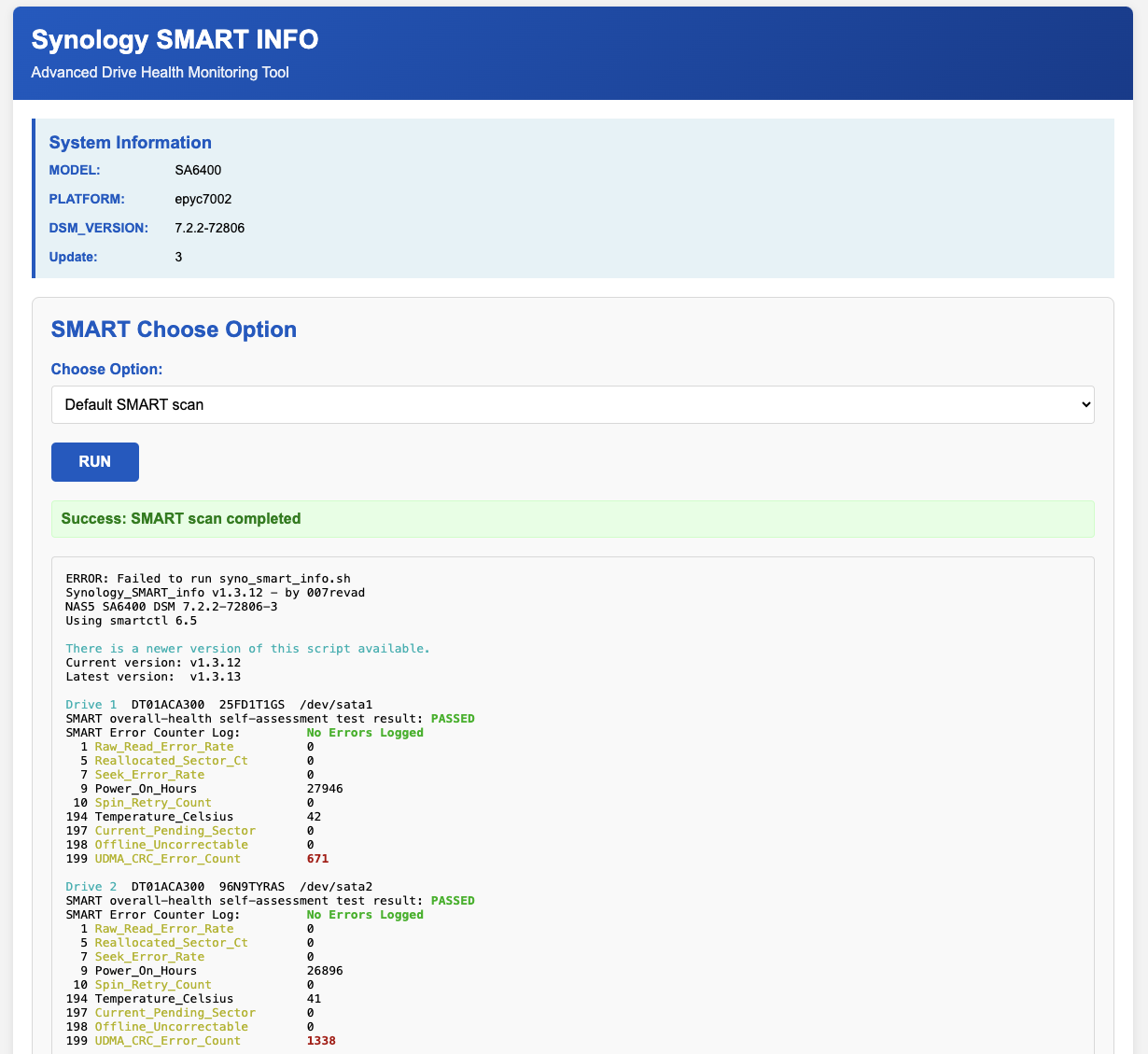Click the "Drive 2" label
1148x1054 pixels.
(91, 887)
